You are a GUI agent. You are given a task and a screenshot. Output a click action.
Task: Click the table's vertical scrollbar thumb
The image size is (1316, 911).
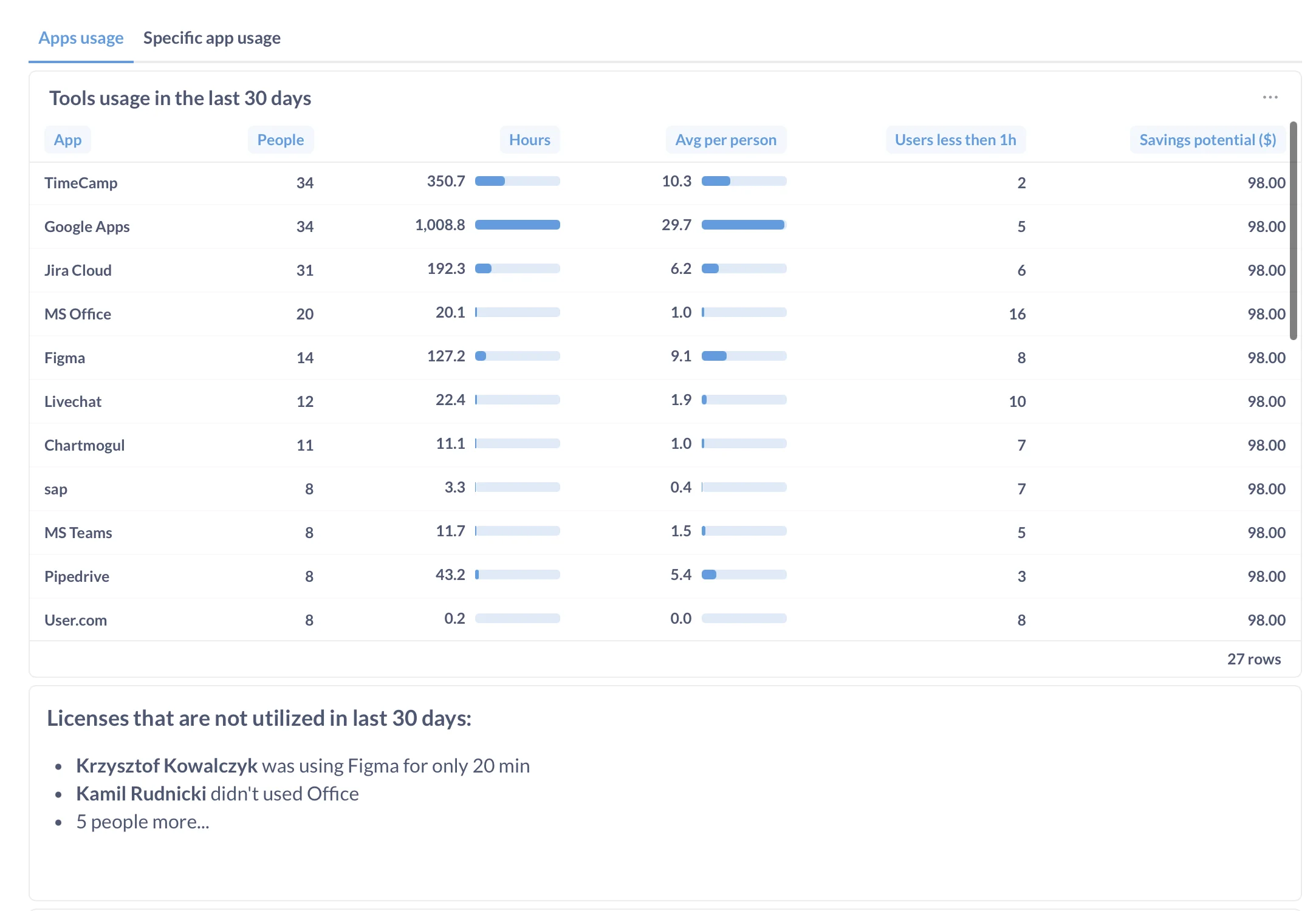coord(1294,231)
